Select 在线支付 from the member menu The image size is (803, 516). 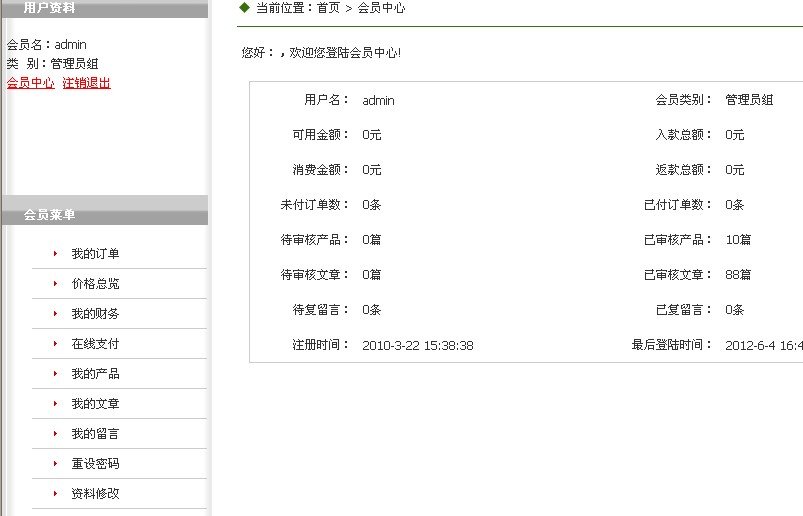click(95, 344)
